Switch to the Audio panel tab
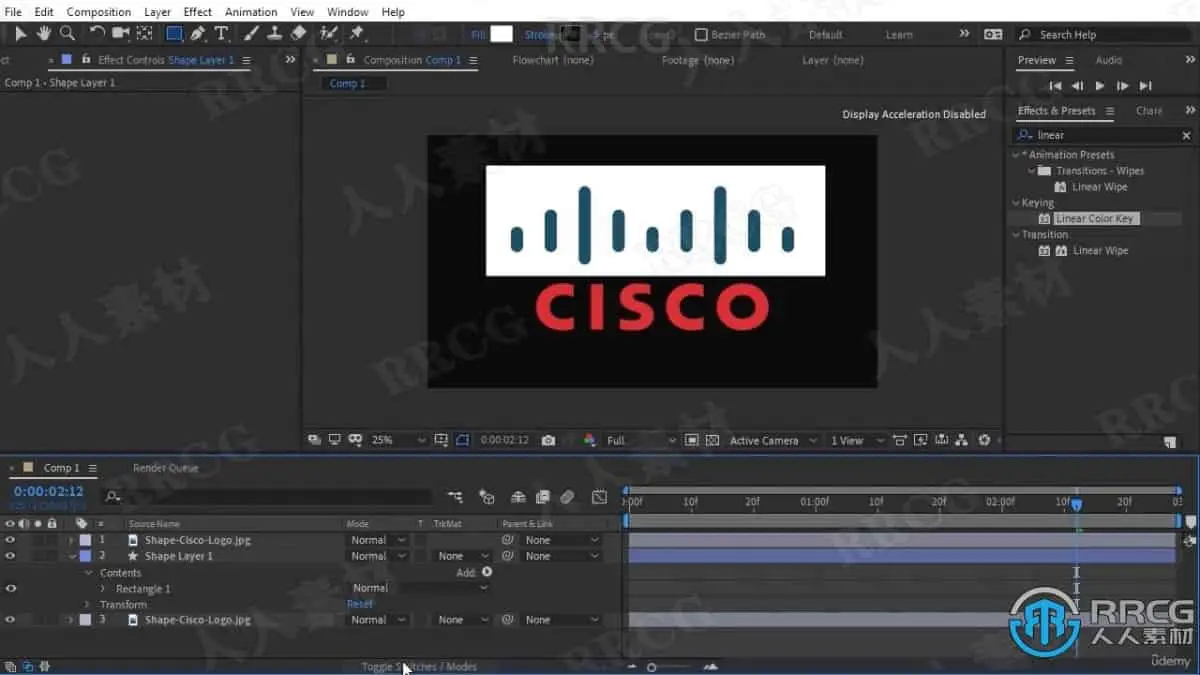 1109,60
